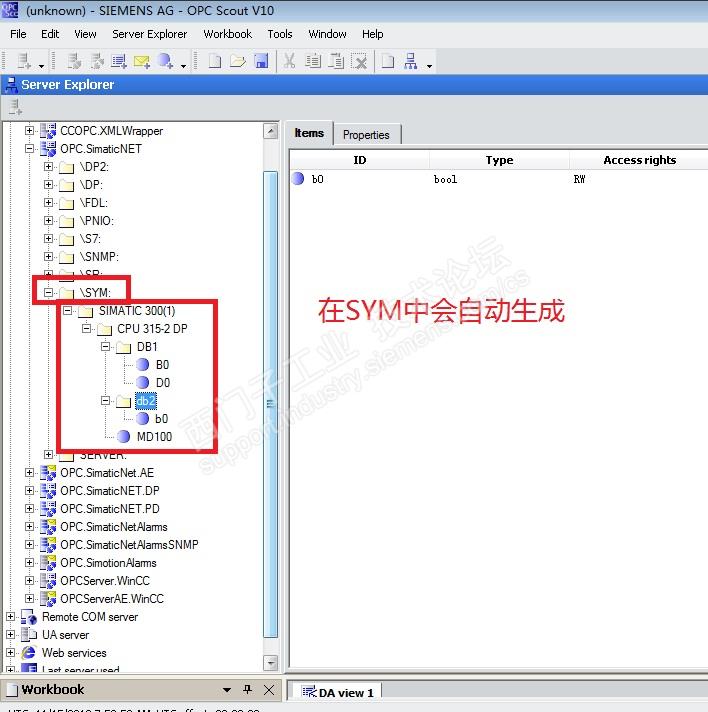
Task: Collapse the \SYM: folder
Action: click(x=48, y=292)
